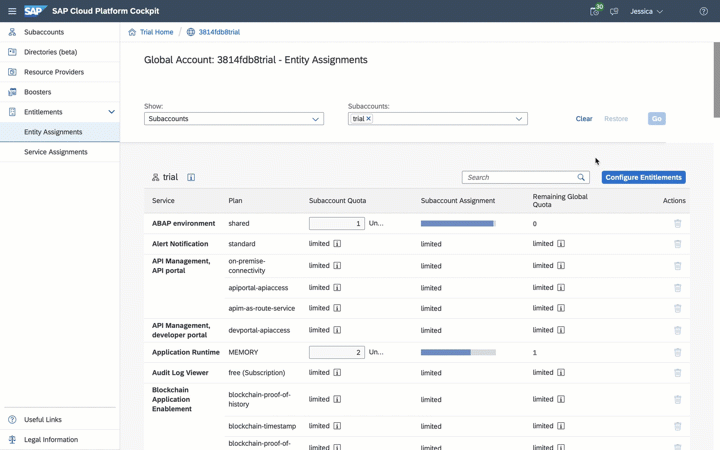Delete the blockchain-proof-of-history entitlement
Image resolution: width=720 pixels, height=450 pixels.
(677, 399)
